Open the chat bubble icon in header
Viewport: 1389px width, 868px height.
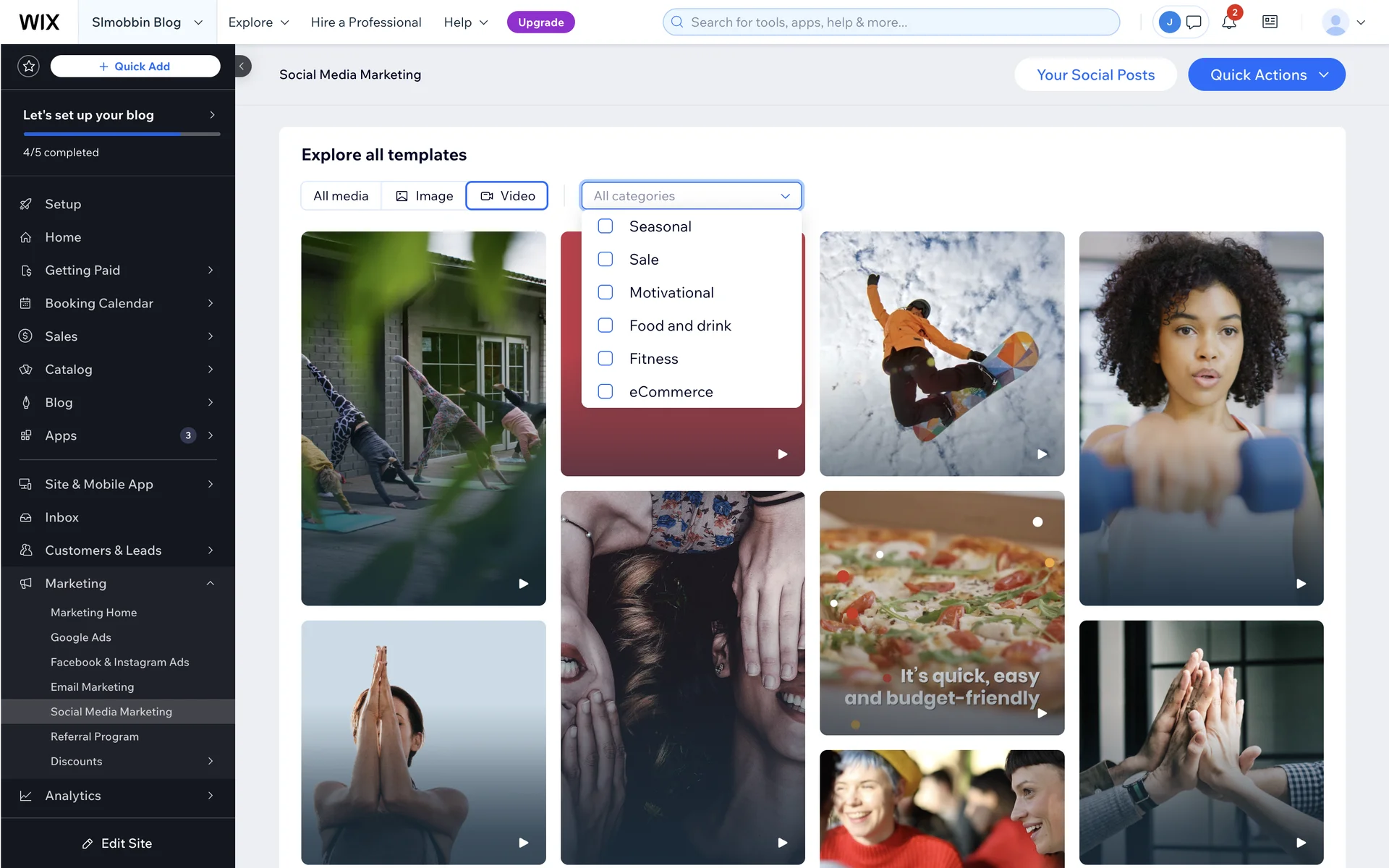click(x=1194, y=22)
